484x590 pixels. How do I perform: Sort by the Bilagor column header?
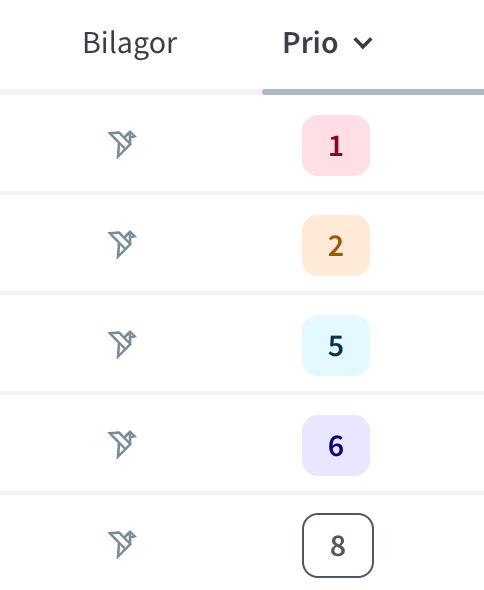[130, 44]
